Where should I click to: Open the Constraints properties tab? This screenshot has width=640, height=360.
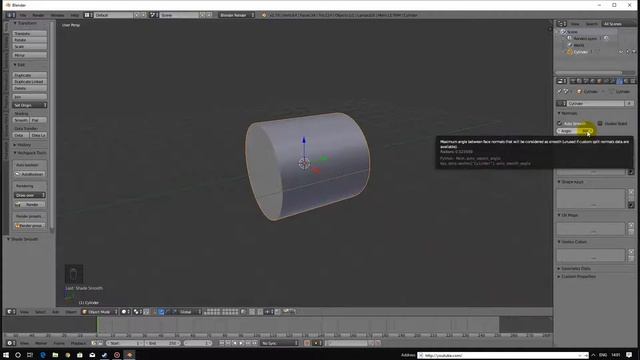(606, 81)
